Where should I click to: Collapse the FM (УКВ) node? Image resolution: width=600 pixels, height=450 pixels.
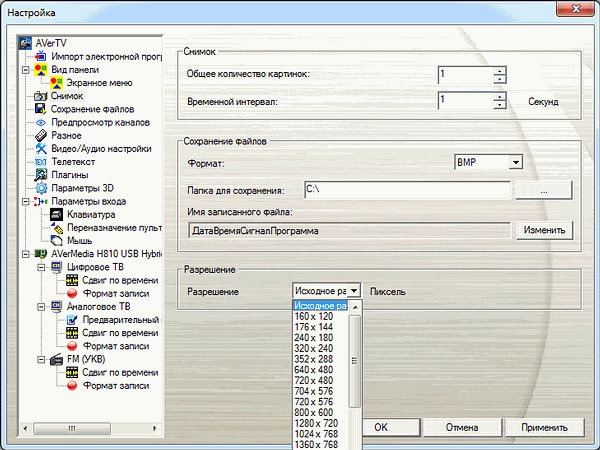coord(41,359)
